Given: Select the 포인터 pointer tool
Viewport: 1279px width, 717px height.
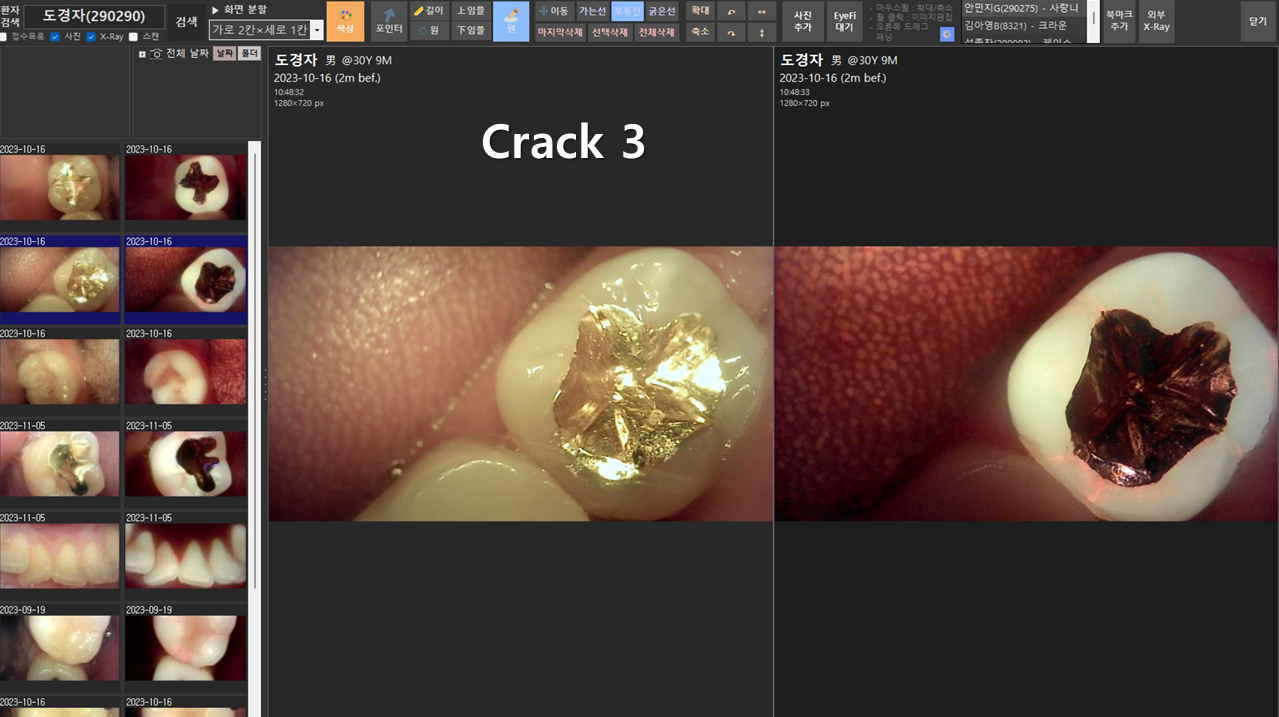Looking at the screenshot, I should pyautogui.click(x=389, y=21).
